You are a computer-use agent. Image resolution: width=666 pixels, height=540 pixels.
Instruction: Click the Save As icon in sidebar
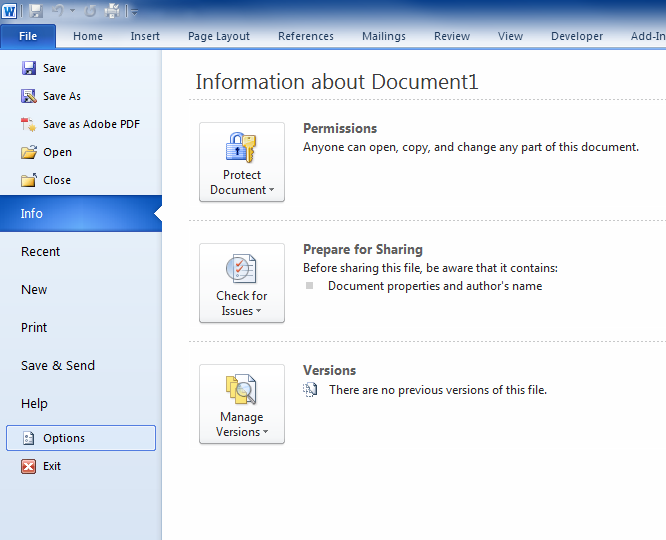[29, 96]
